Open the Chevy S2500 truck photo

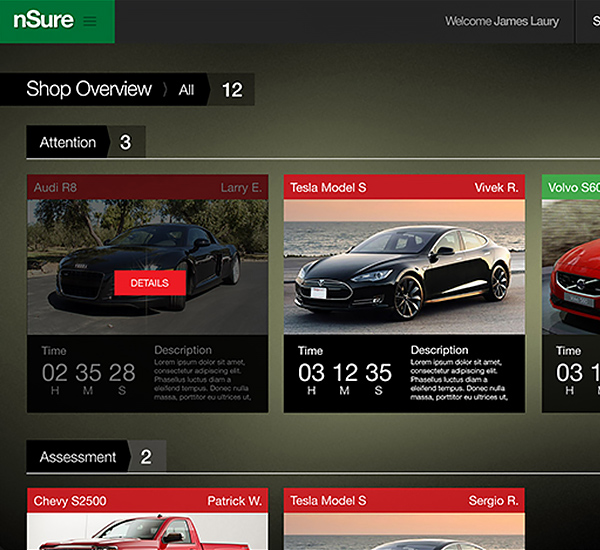click(x=147, y=532)
